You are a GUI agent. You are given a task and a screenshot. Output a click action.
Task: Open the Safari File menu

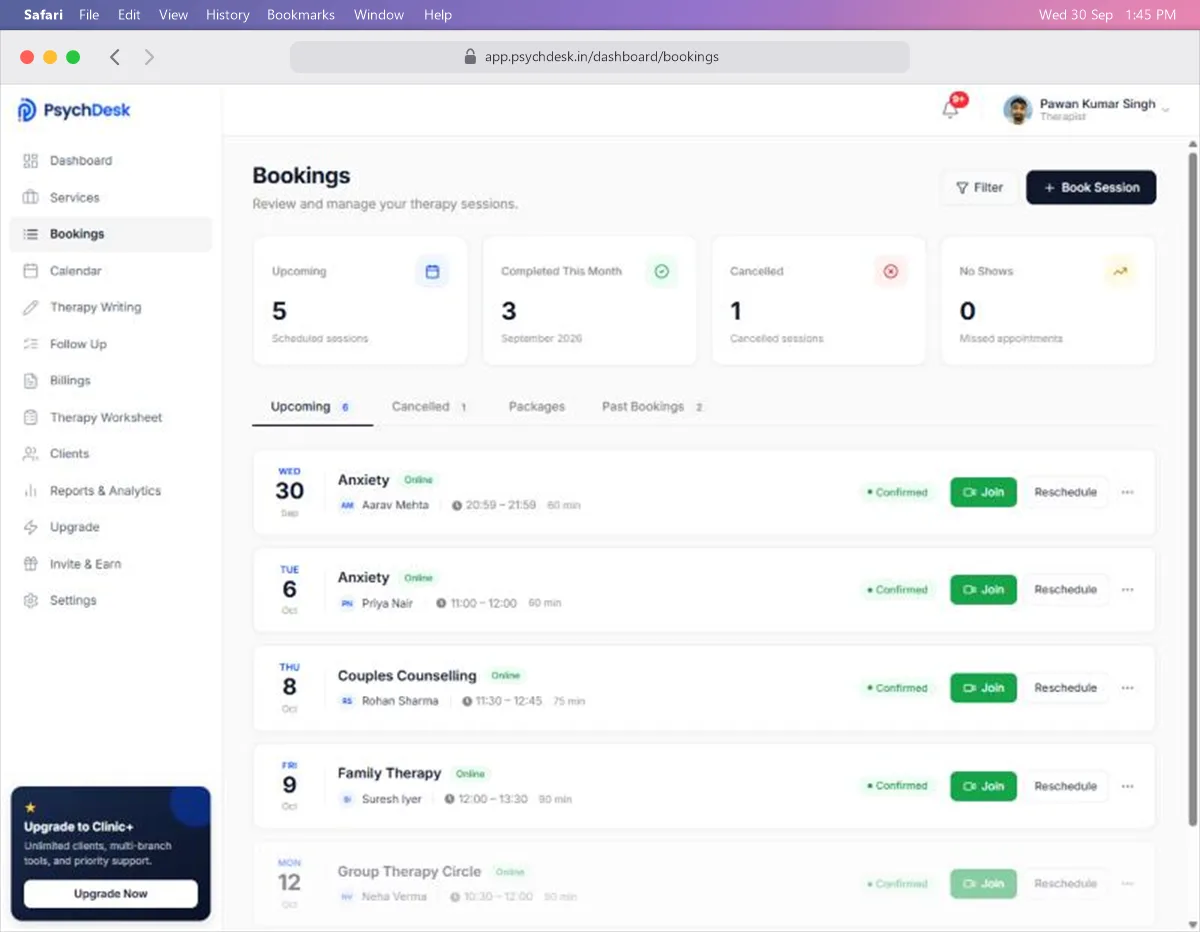pyautogui.click(x=89, y=15)
